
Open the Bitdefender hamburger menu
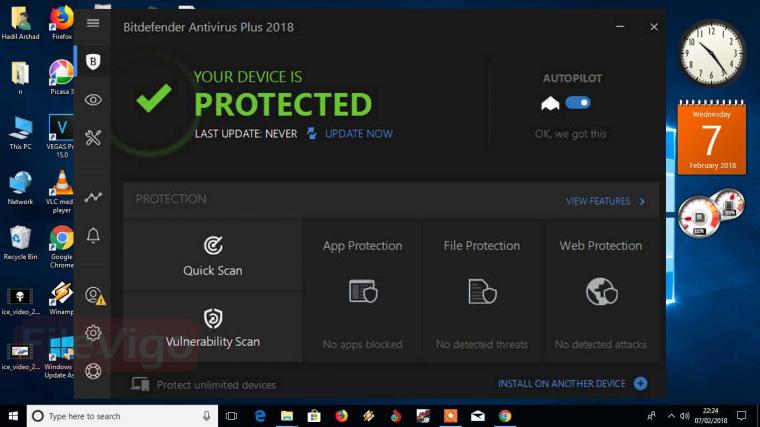pos(93,23)
